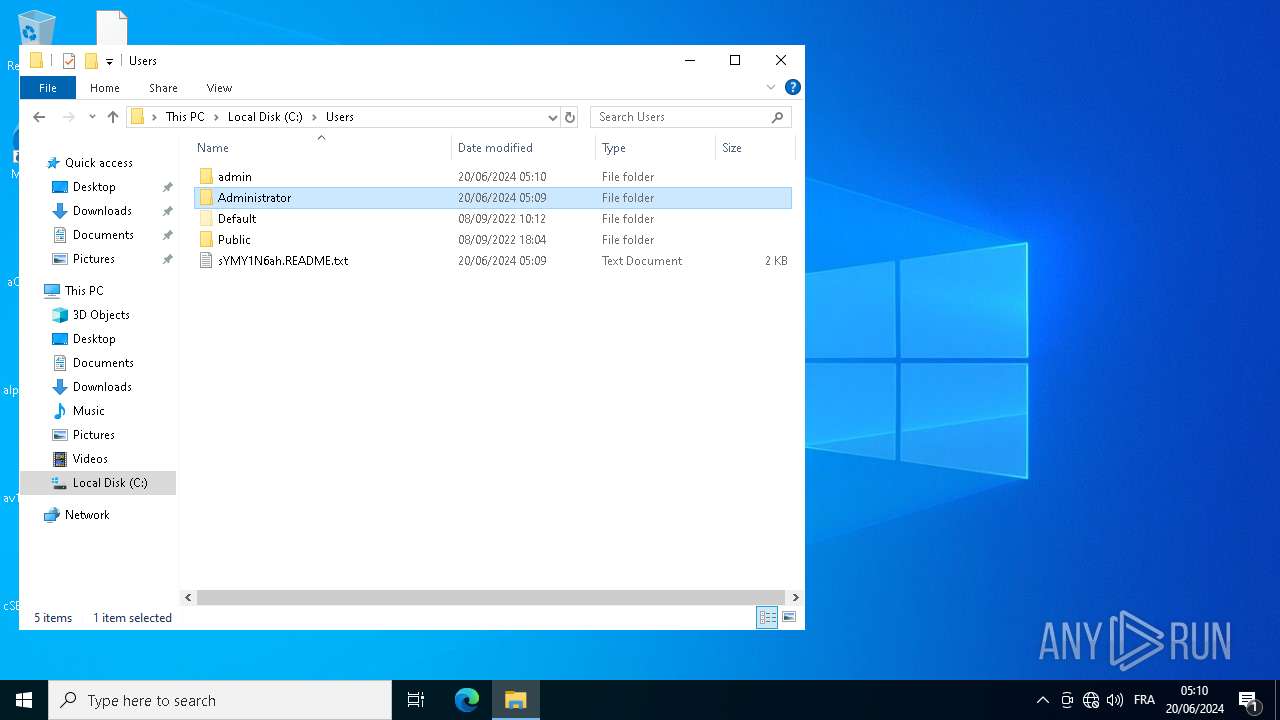Switch to Large icons view layout
The height and width of the screenshot is (720, 1280).
[x=789, y=617]
